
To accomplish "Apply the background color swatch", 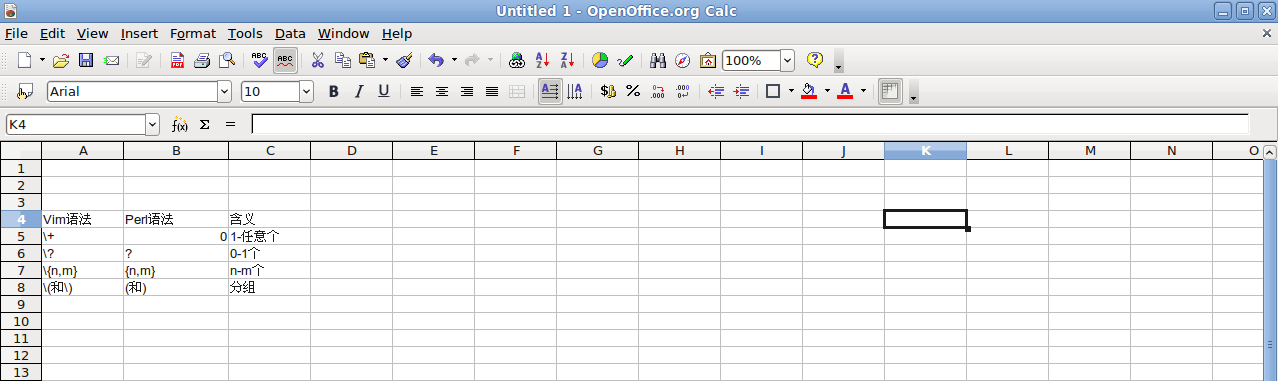I will click(809, 92).
